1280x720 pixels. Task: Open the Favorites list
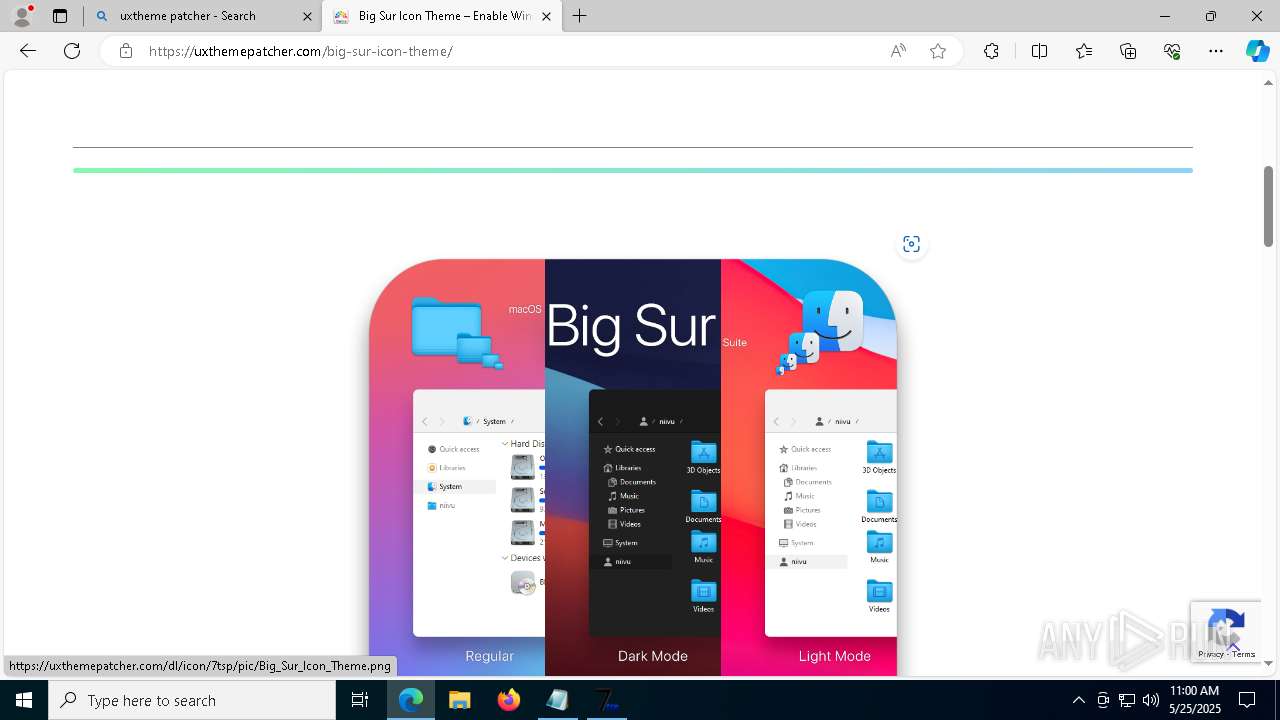[x=1084, y=51]
